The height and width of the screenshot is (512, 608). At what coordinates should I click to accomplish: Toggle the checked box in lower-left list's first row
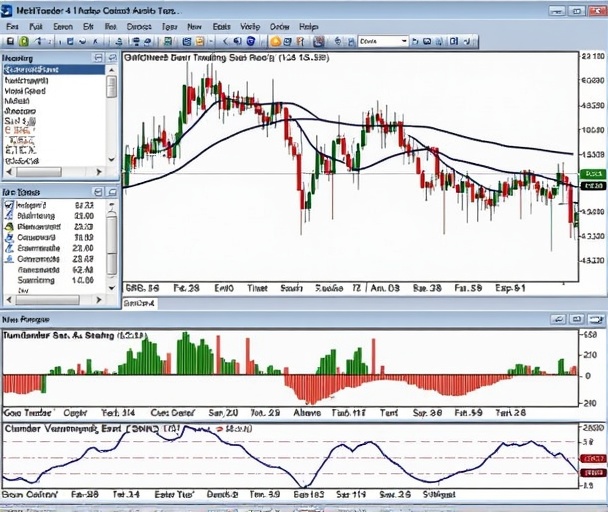click(10, 205)
